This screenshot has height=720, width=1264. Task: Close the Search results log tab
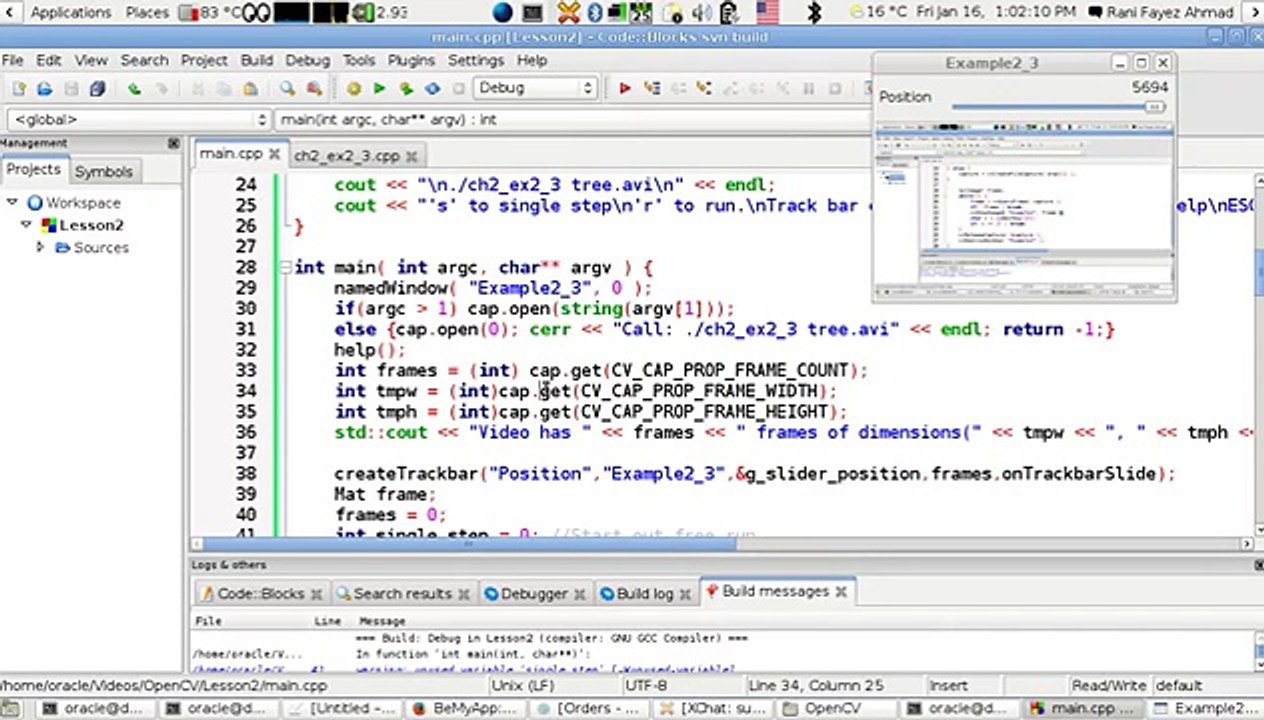(x=463, y=594)
